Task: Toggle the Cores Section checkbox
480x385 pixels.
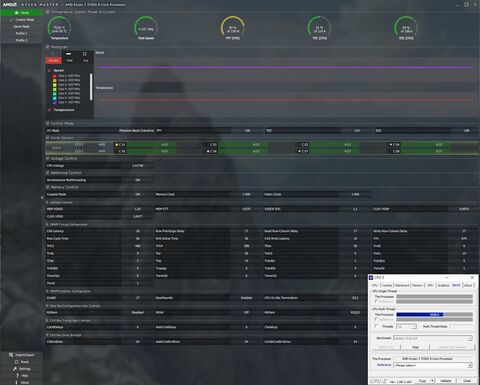Action: (x=48, y=138)
